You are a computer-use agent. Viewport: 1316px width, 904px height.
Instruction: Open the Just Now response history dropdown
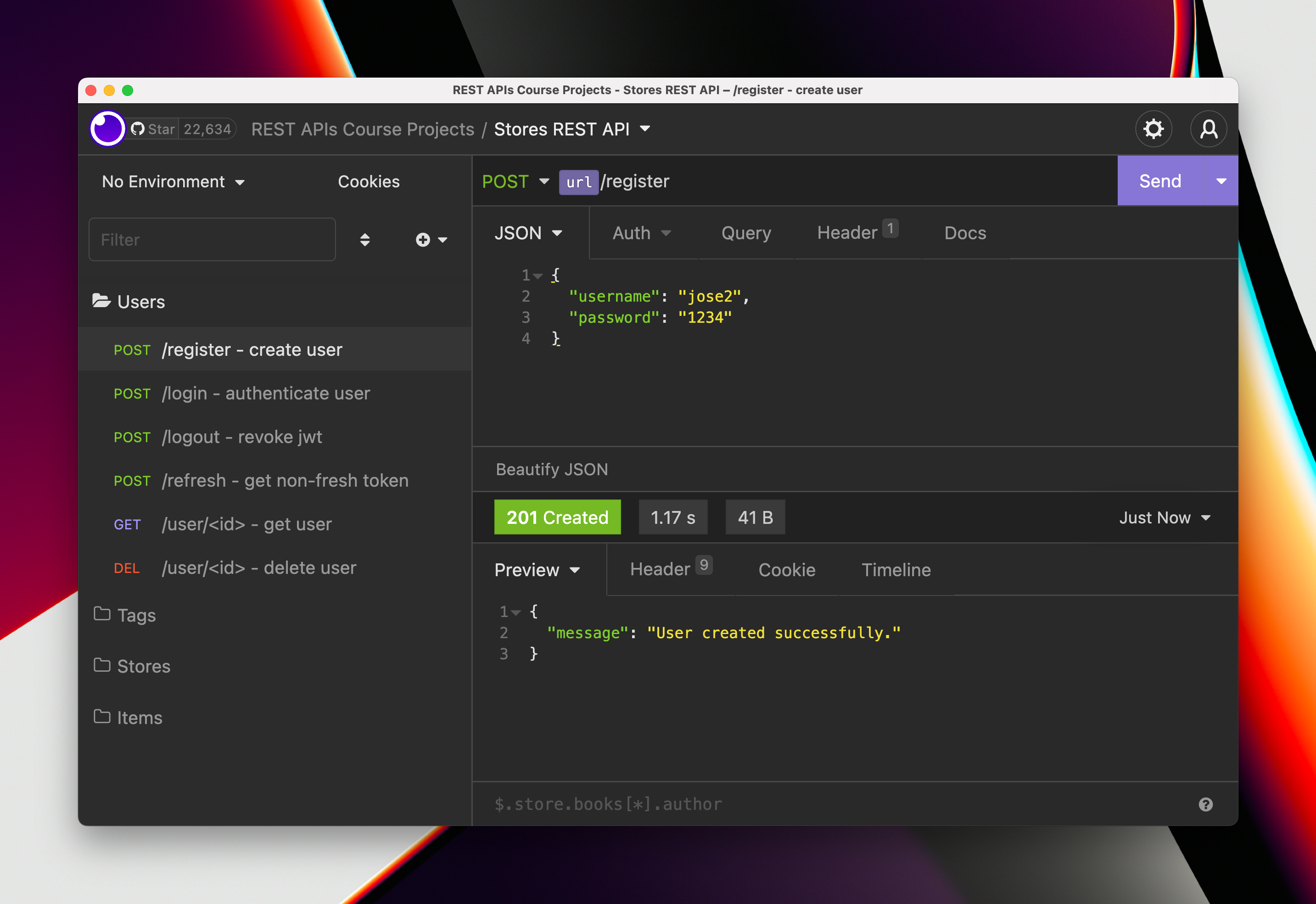1165,518
